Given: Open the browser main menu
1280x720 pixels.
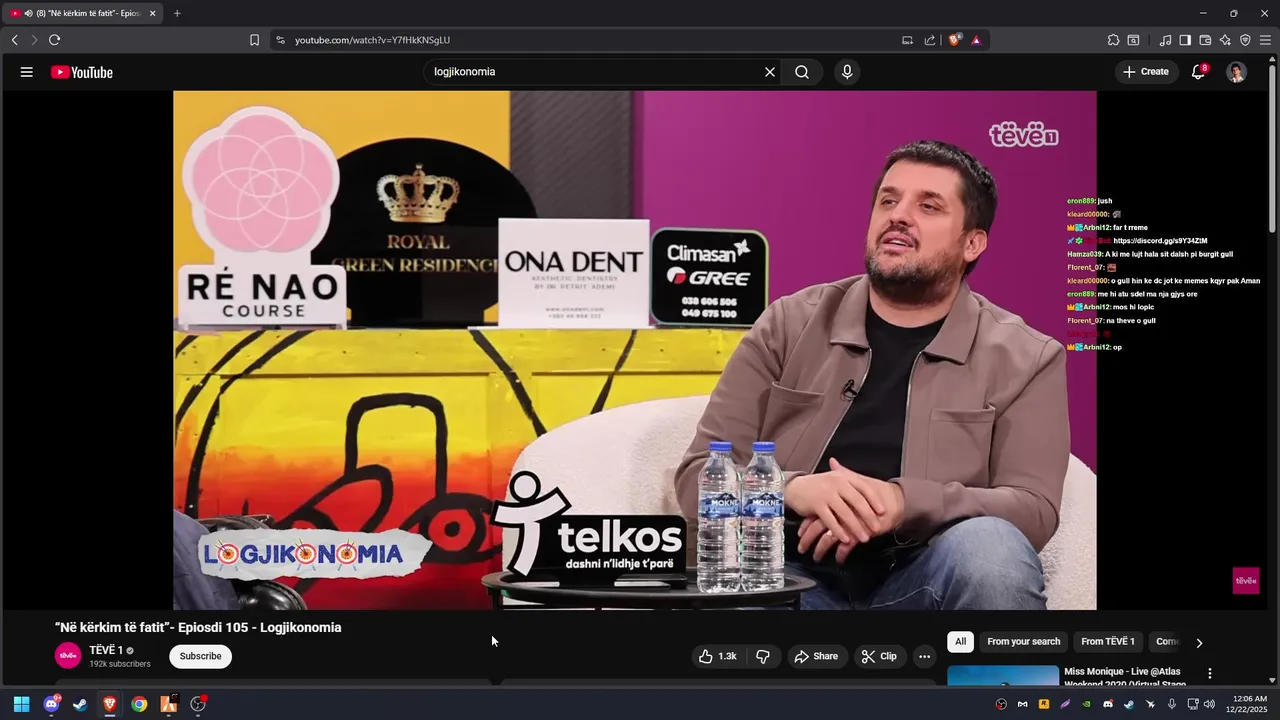Looking at the screenshot, I should click(1265, 40).
